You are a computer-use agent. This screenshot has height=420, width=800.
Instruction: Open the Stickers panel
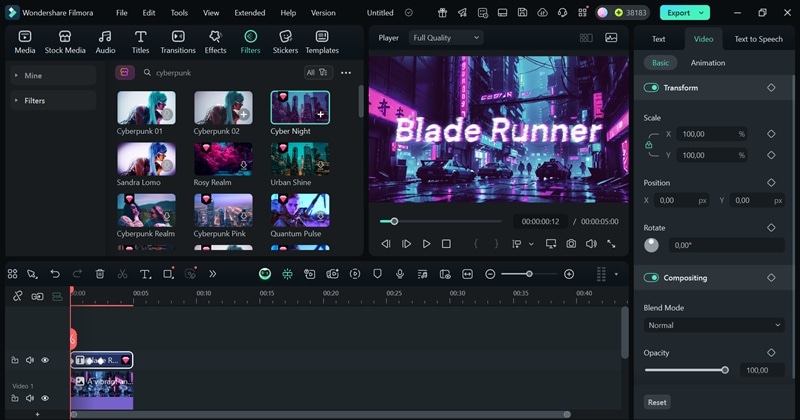coord(285,42)
